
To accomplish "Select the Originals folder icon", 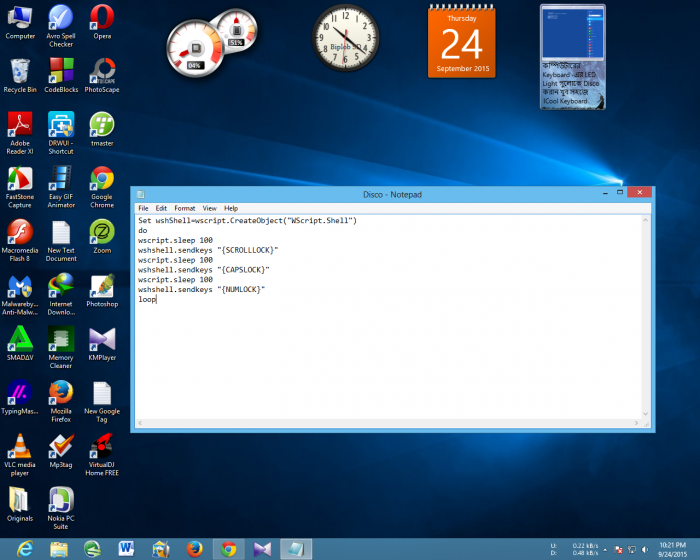I will tap(20, 505).
